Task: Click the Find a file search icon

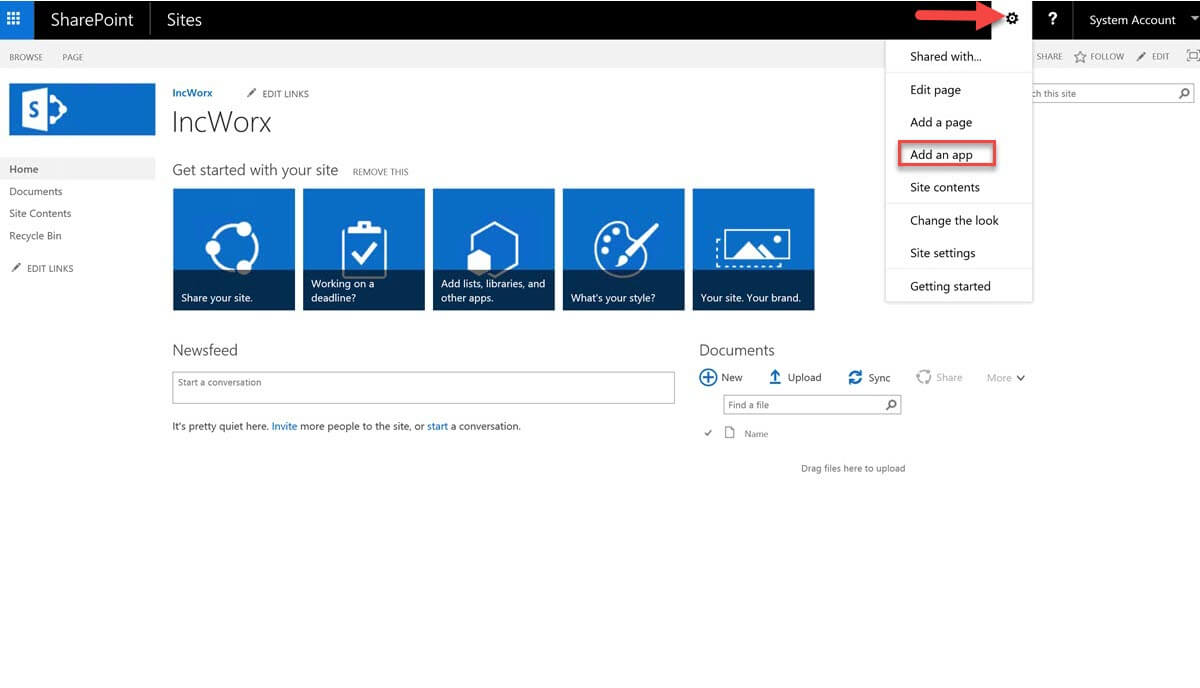Action: click(x=892, y=405)
